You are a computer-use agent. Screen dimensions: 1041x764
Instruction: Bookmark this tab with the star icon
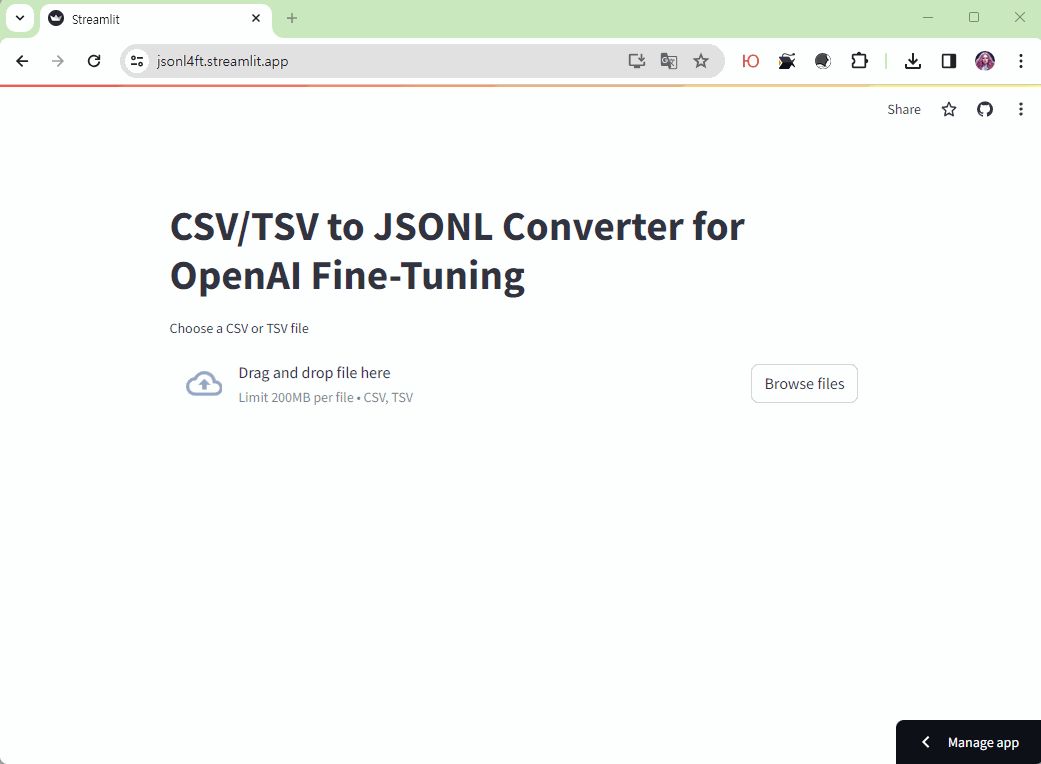pos(700,61)
